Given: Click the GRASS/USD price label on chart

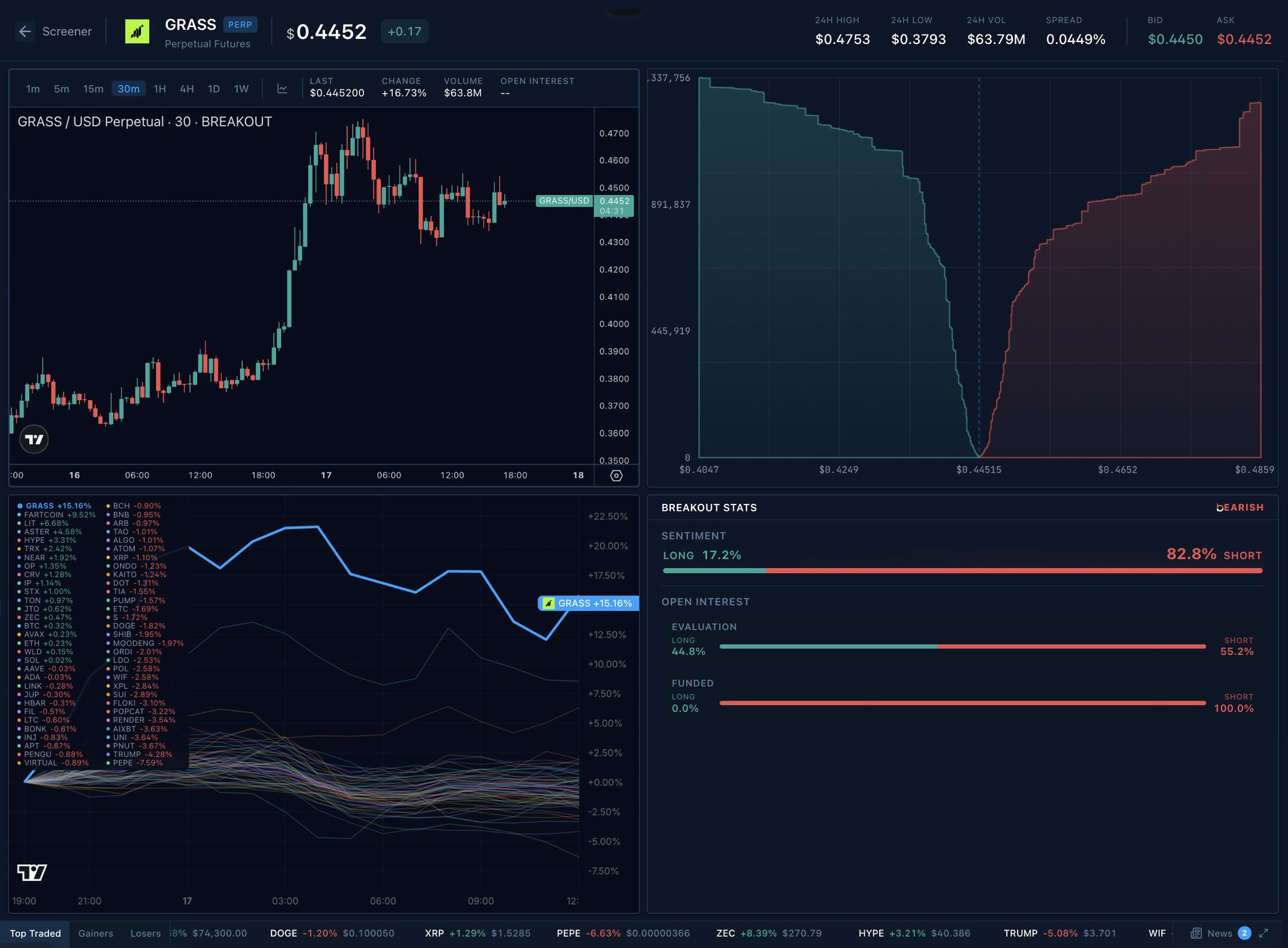Looking at the screenshot, I should tap(564, 201).
